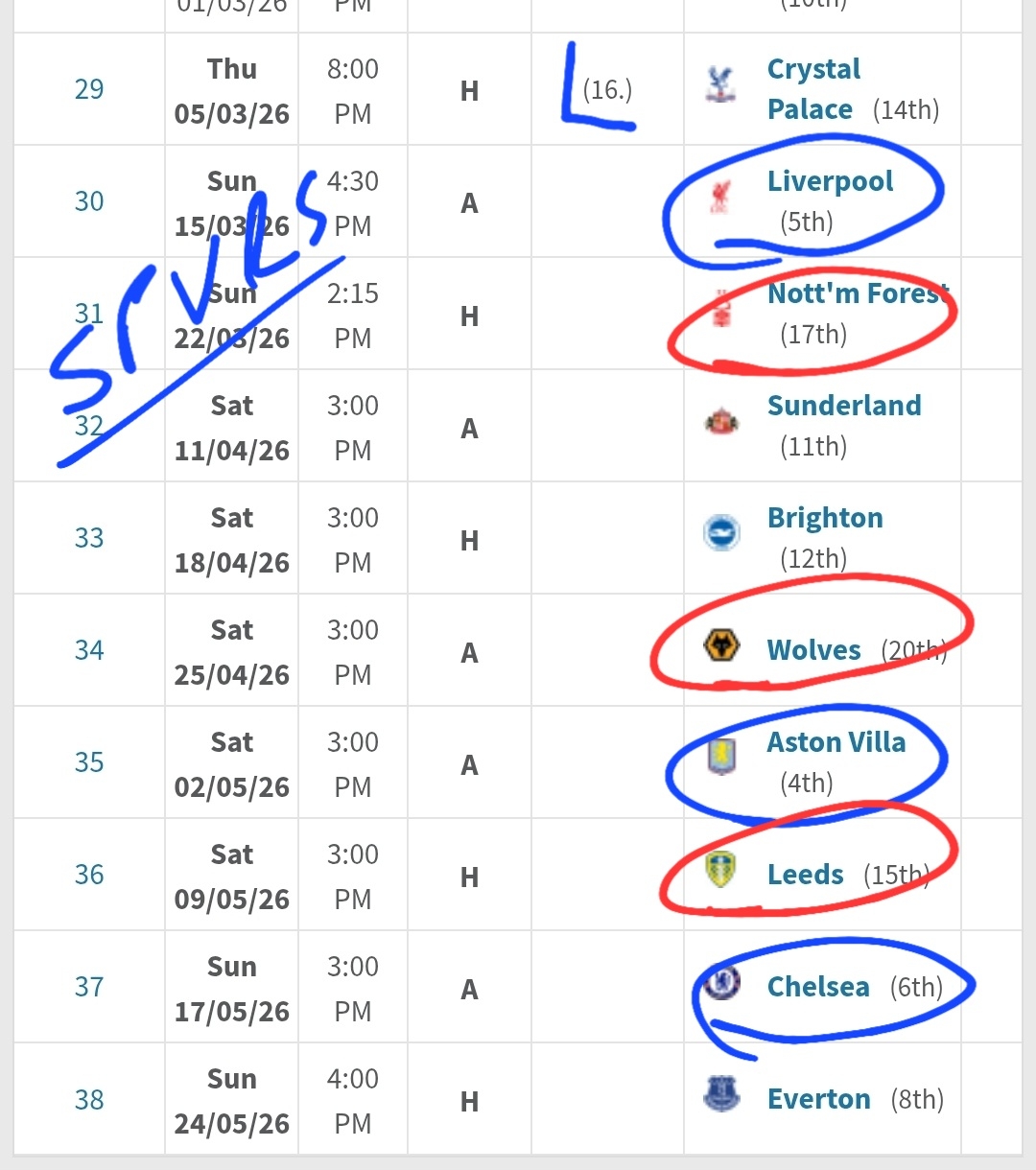Click the Everton club crest

[x=720, y=1094]
